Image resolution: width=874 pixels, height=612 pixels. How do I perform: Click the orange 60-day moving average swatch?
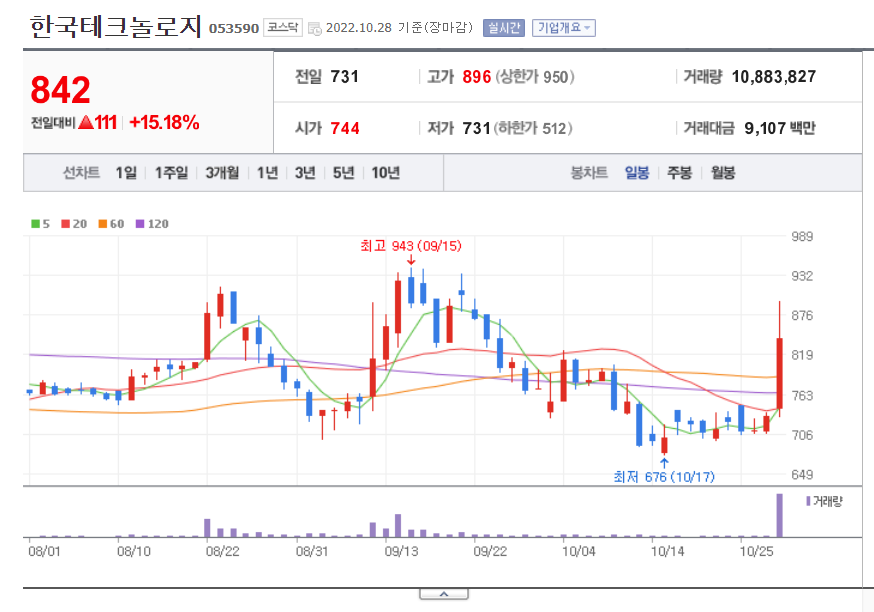(x=103, y=224)
